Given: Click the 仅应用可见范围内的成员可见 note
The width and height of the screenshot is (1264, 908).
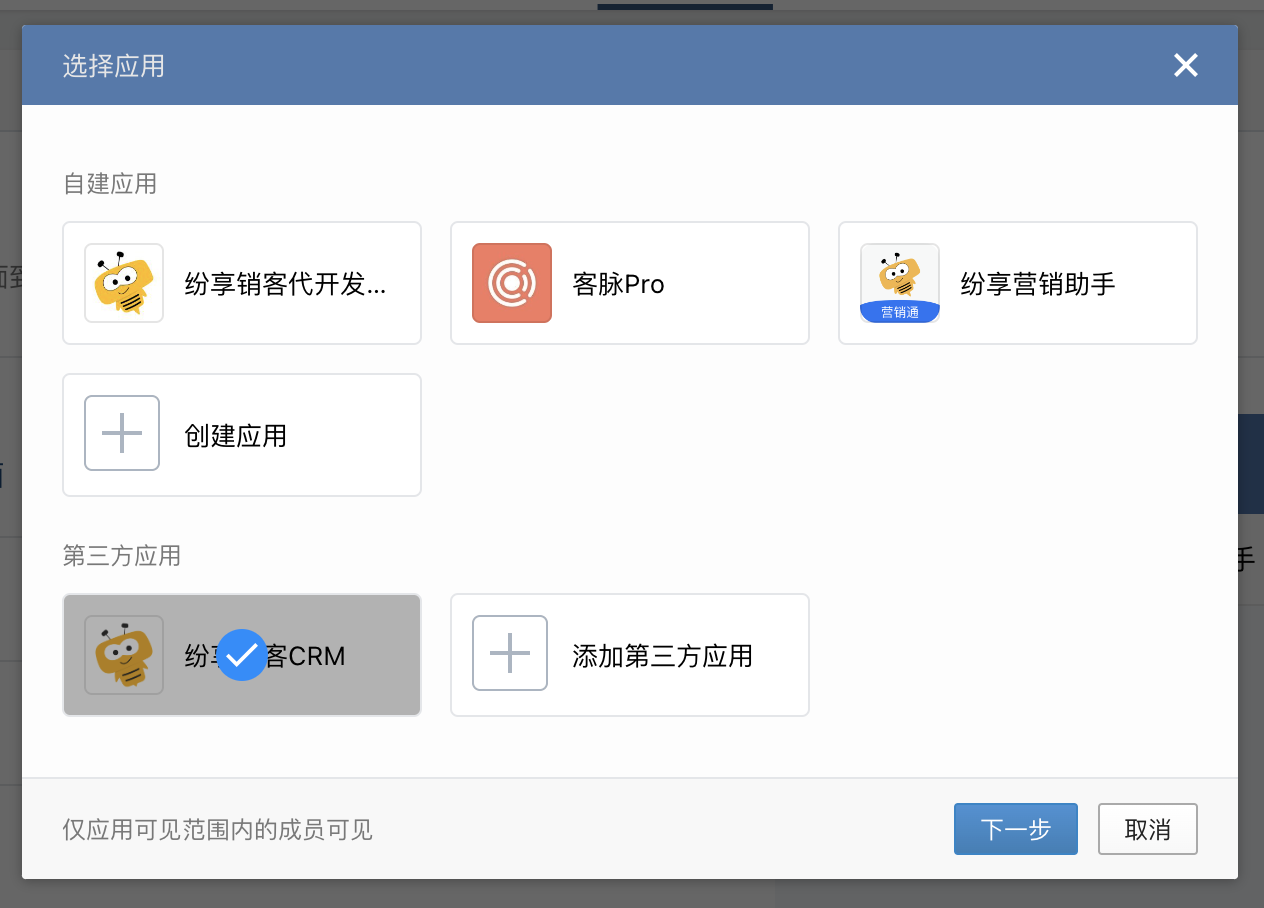Looking at the screenshot, I should pos(218,830).
